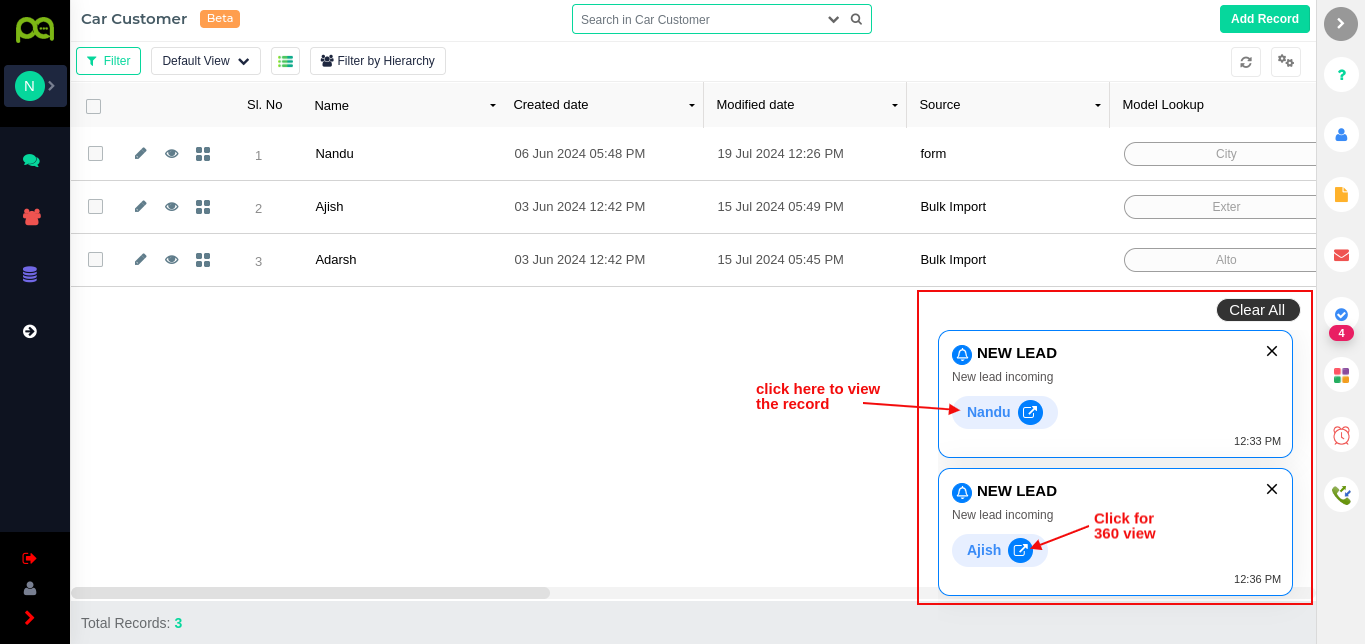This screenshot has width=1365, height=644.
Task: Open the table settings gears icon
Action: pos(1286,62)
